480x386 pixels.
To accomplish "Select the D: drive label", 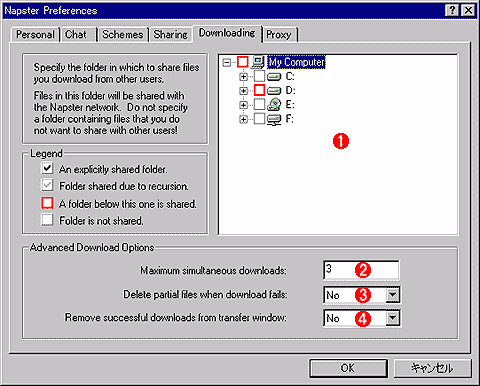I will pyautogui.click(x=290, y=91).
